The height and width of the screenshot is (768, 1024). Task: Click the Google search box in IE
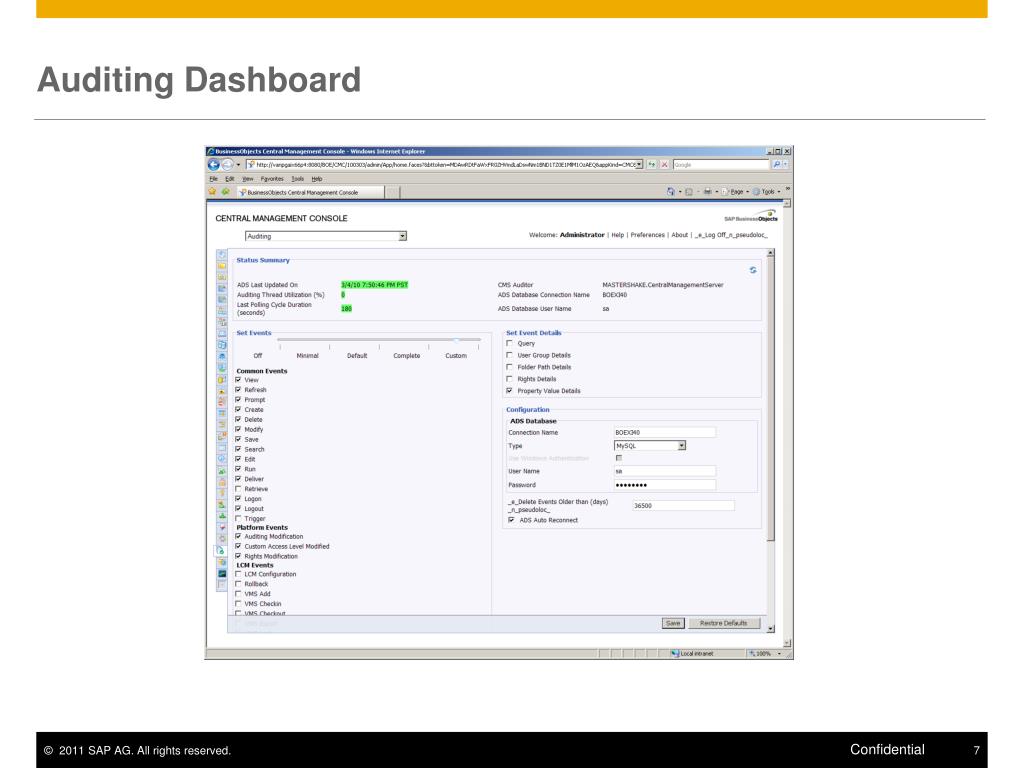pos(721,165)
